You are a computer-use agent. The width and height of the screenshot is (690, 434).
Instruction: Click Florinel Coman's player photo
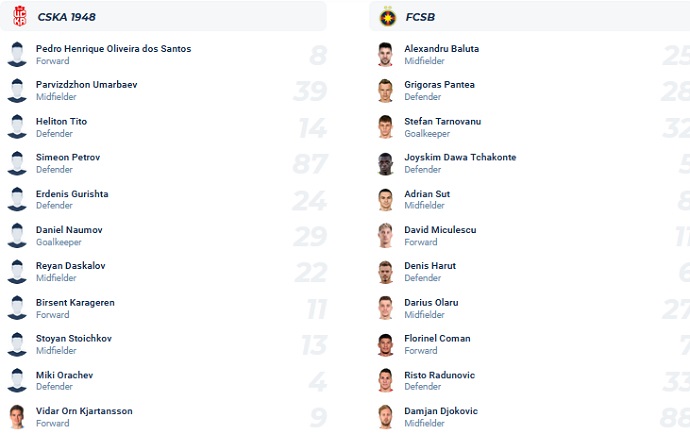click(x=386, y=344)
